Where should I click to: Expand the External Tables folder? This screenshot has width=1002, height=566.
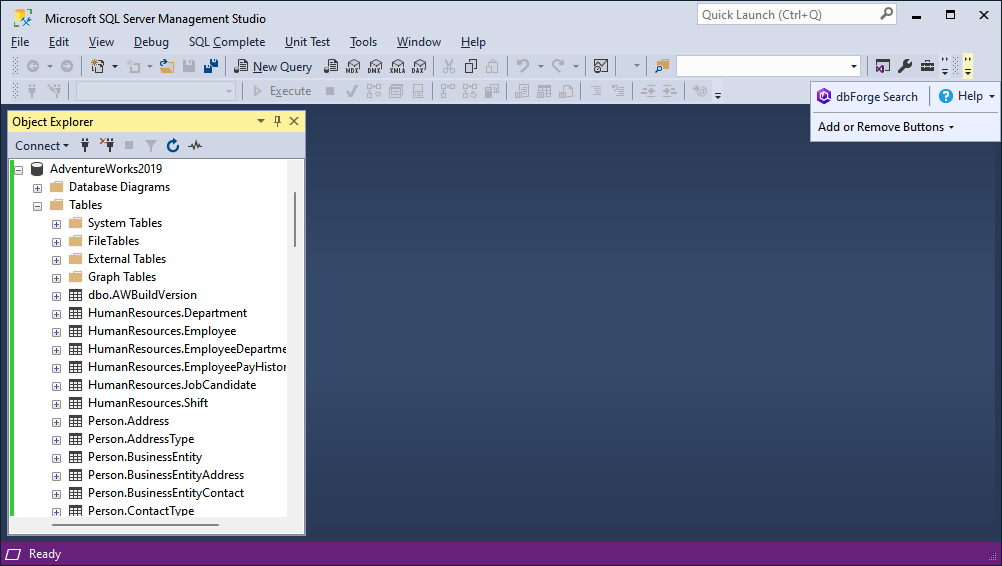tap(56, 260)
